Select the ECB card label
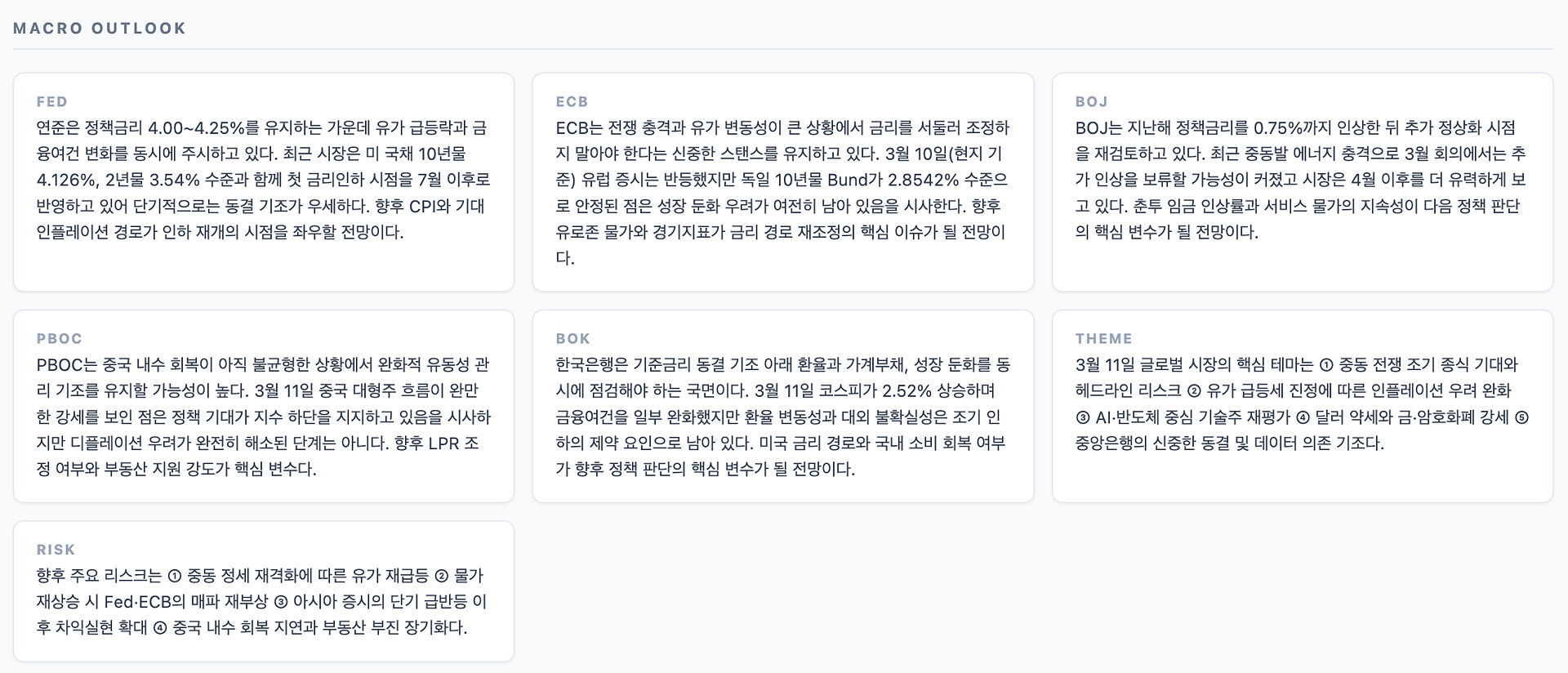Image resolution: width=1568 pixels, height=673 pixels. [572, 102]
